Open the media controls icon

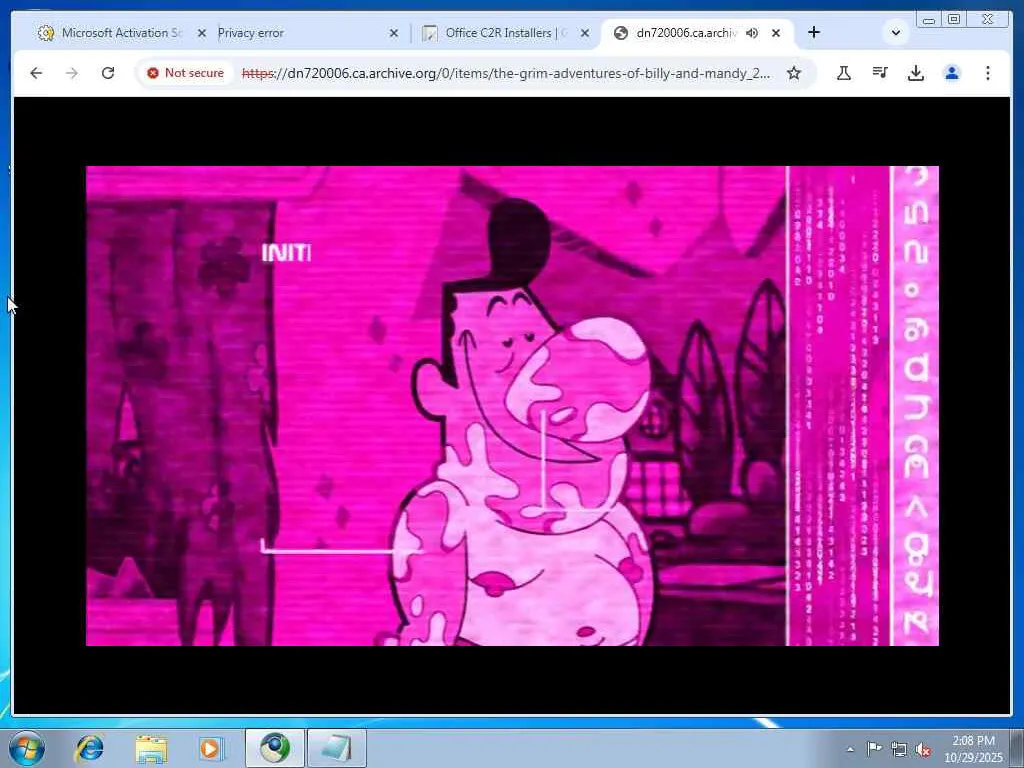[880, 73]
